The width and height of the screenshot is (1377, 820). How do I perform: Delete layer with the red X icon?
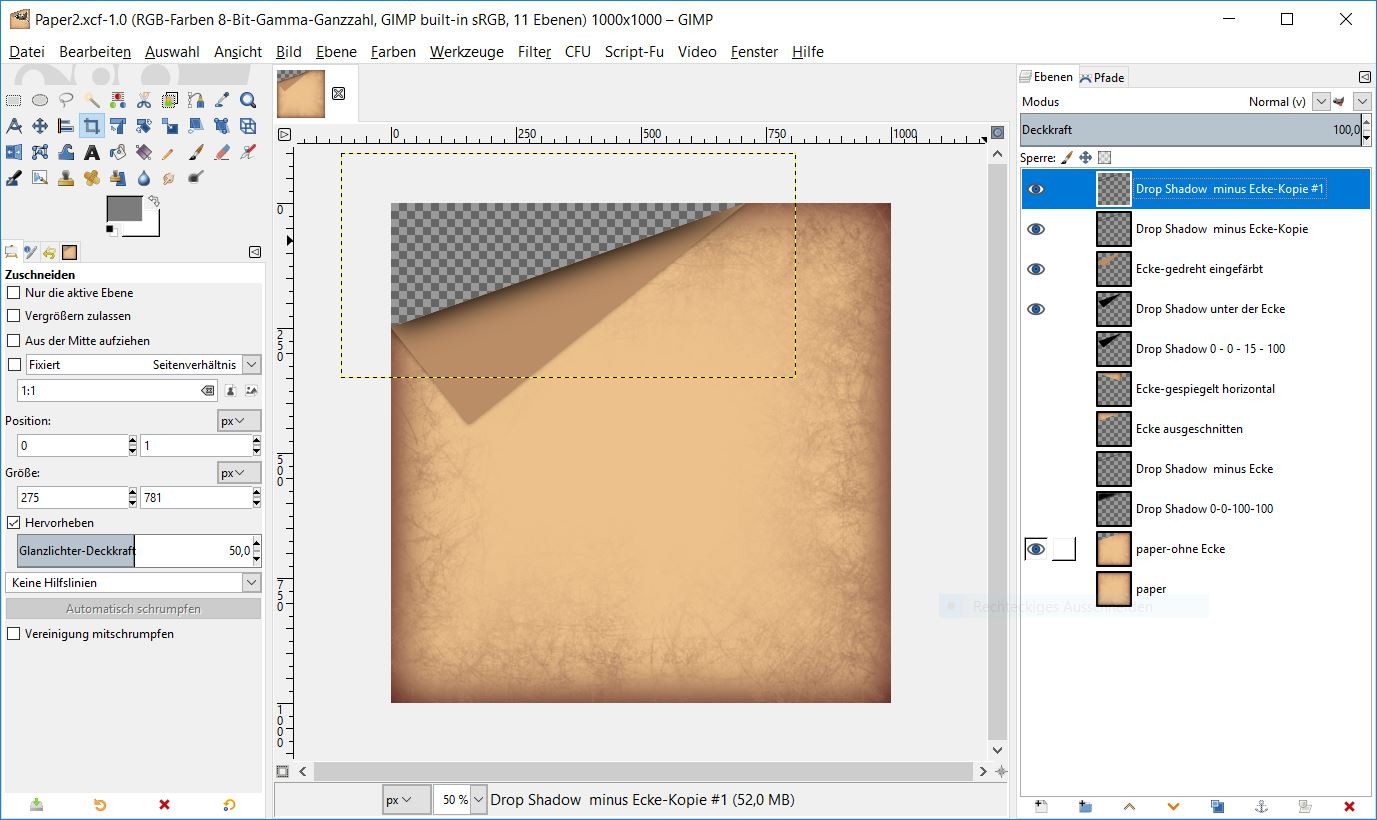pos(1349,806)
